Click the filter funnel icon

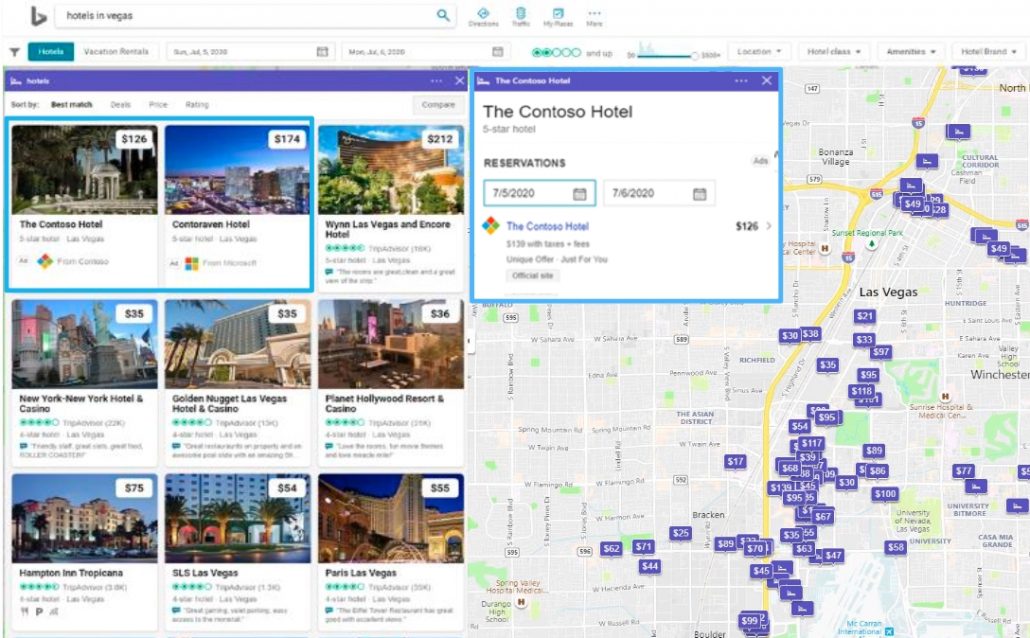(14, 52)
